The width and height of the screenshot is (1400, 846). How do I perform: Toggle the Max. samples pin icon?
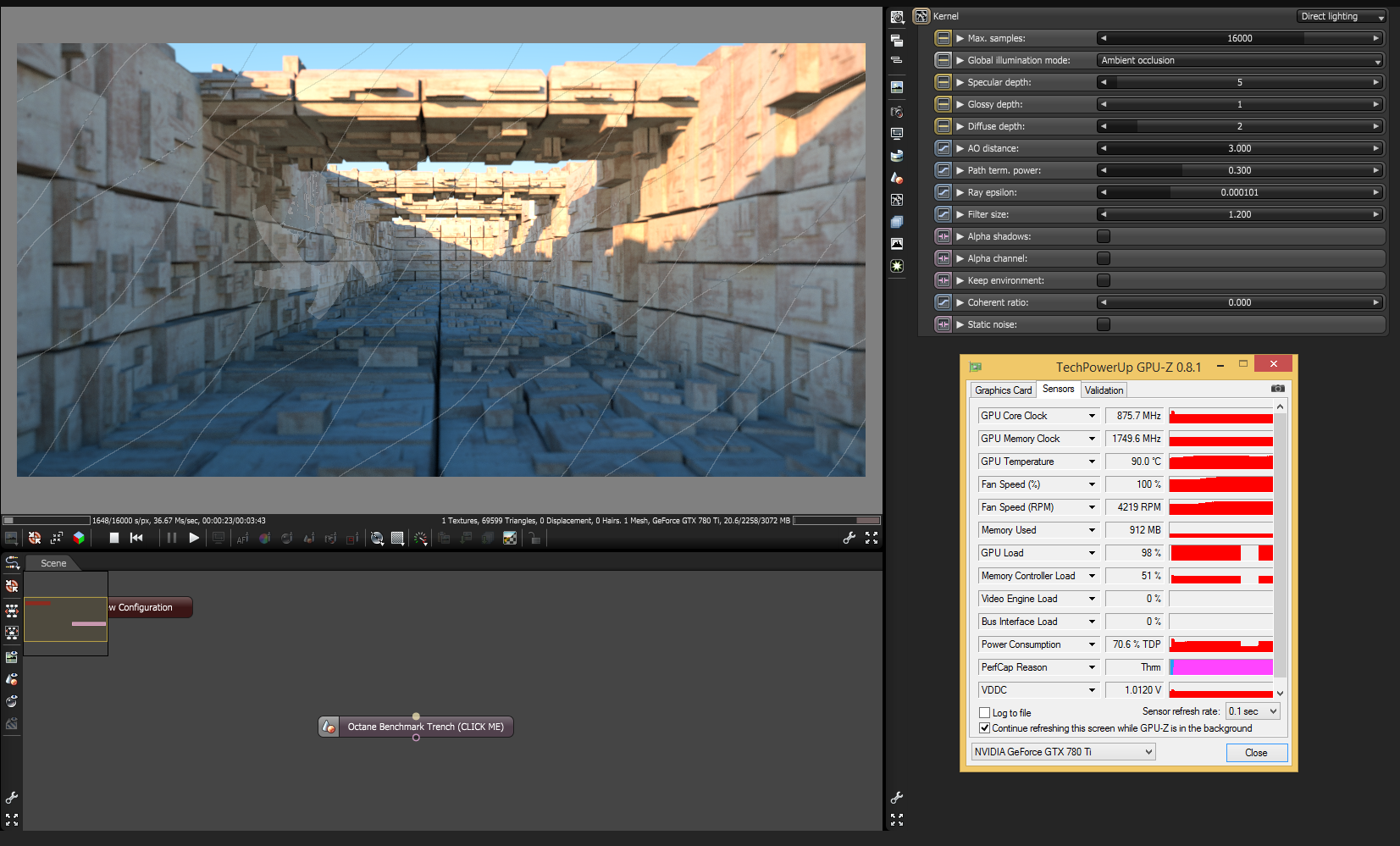943,38
